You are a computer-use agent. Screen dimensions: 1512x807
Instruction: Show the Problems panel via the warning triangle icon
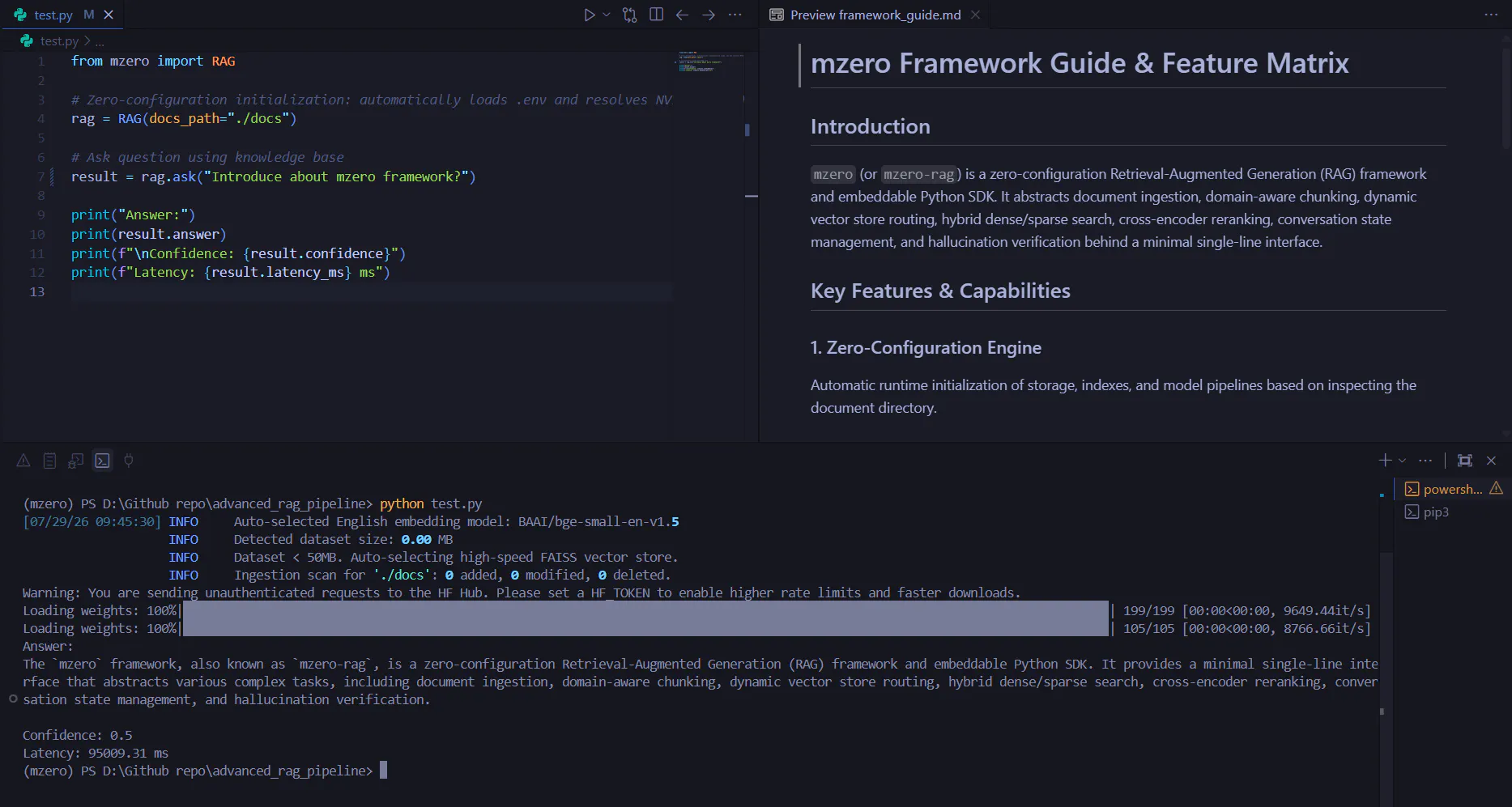(23, 461)
